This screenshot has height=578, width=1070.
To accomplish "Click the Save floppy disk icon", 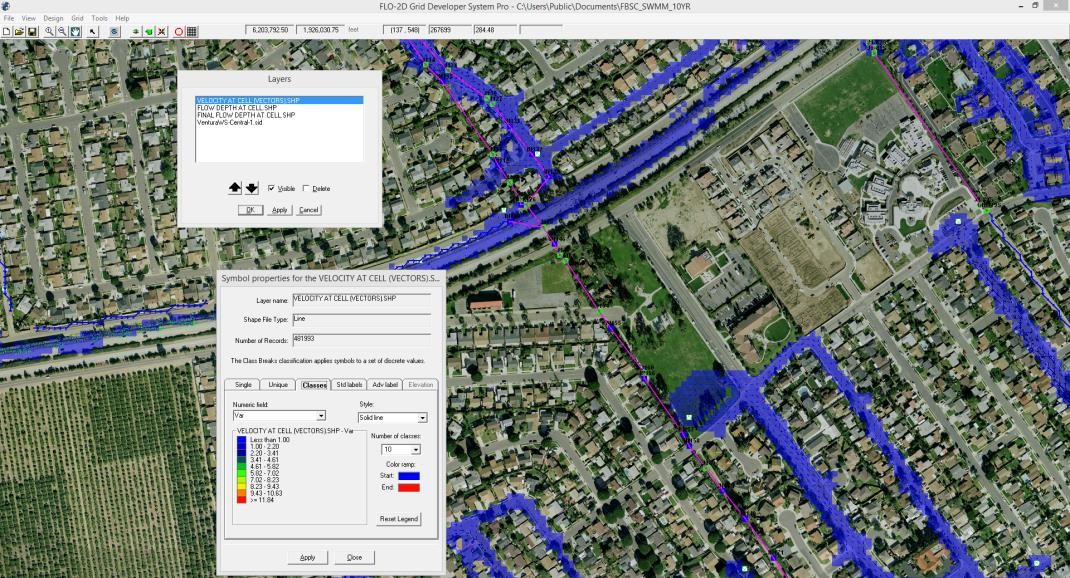I will click(x=32, y=31).
